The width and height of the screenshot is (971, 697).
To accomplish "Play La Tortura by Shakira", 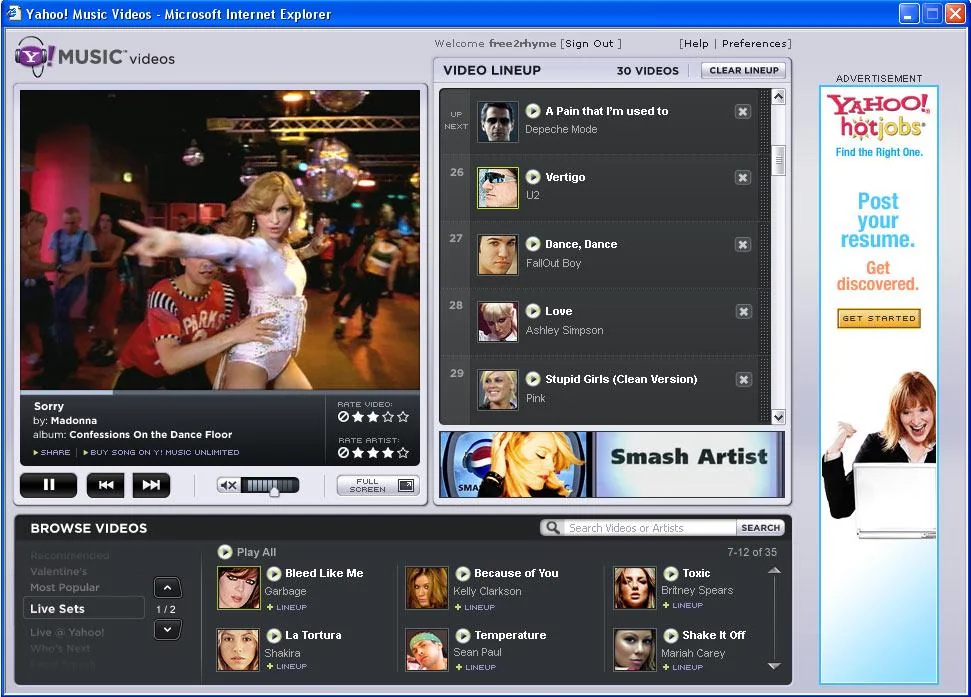I will 274,635.
